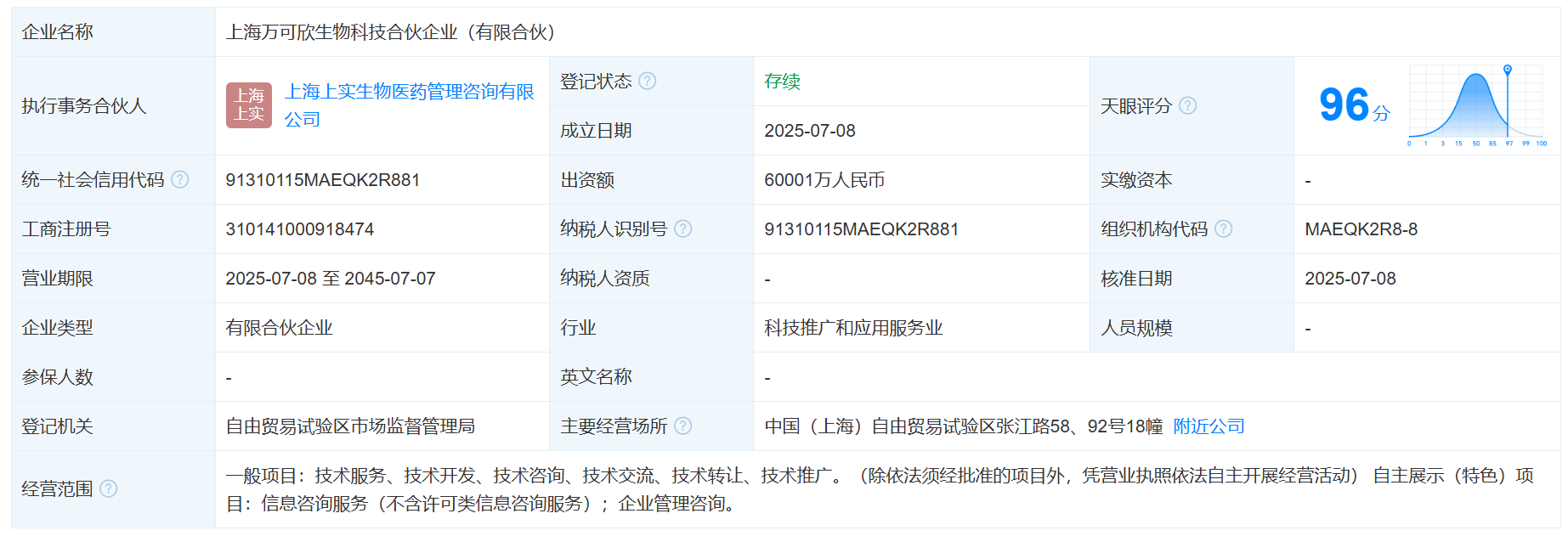Image resolution: width=1568 pixels, height=536 pixels.
Task: Open the 上海上实生物医药管理咨询有限公司 partner link
Action: pos(410,105)
